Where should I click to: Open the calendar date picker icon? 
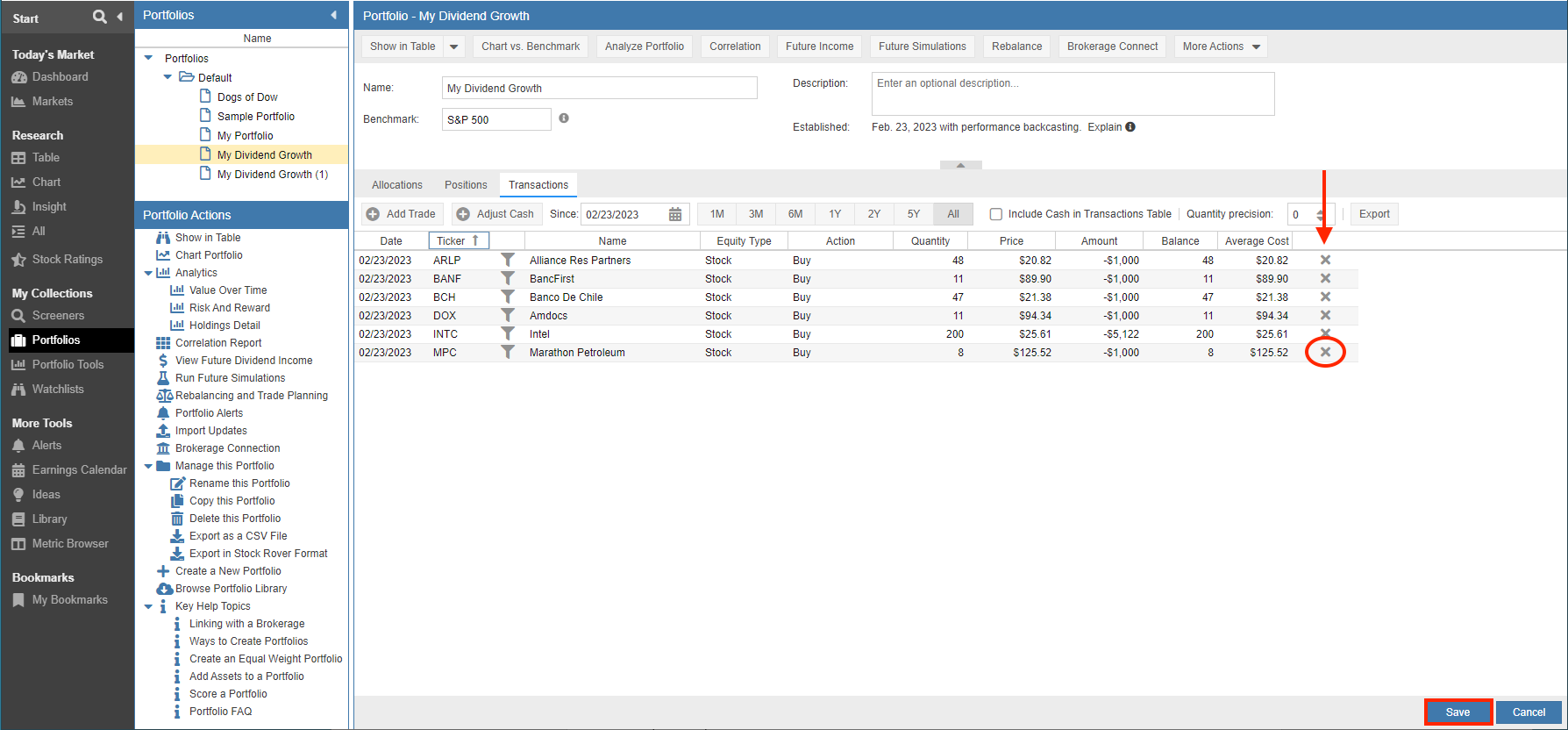[675, 214]
